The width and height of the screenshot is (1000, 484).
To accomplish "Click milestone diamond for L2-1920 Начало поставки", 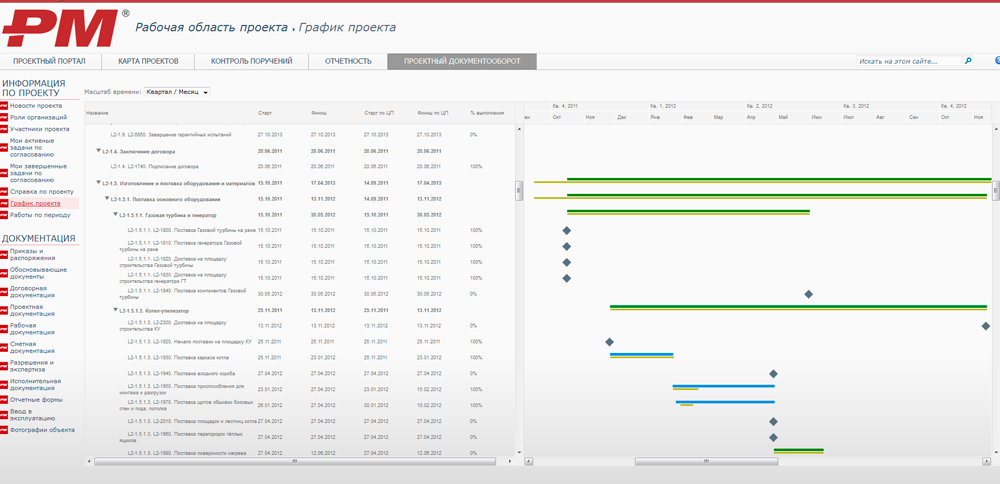I will click(x=609, y=342).
